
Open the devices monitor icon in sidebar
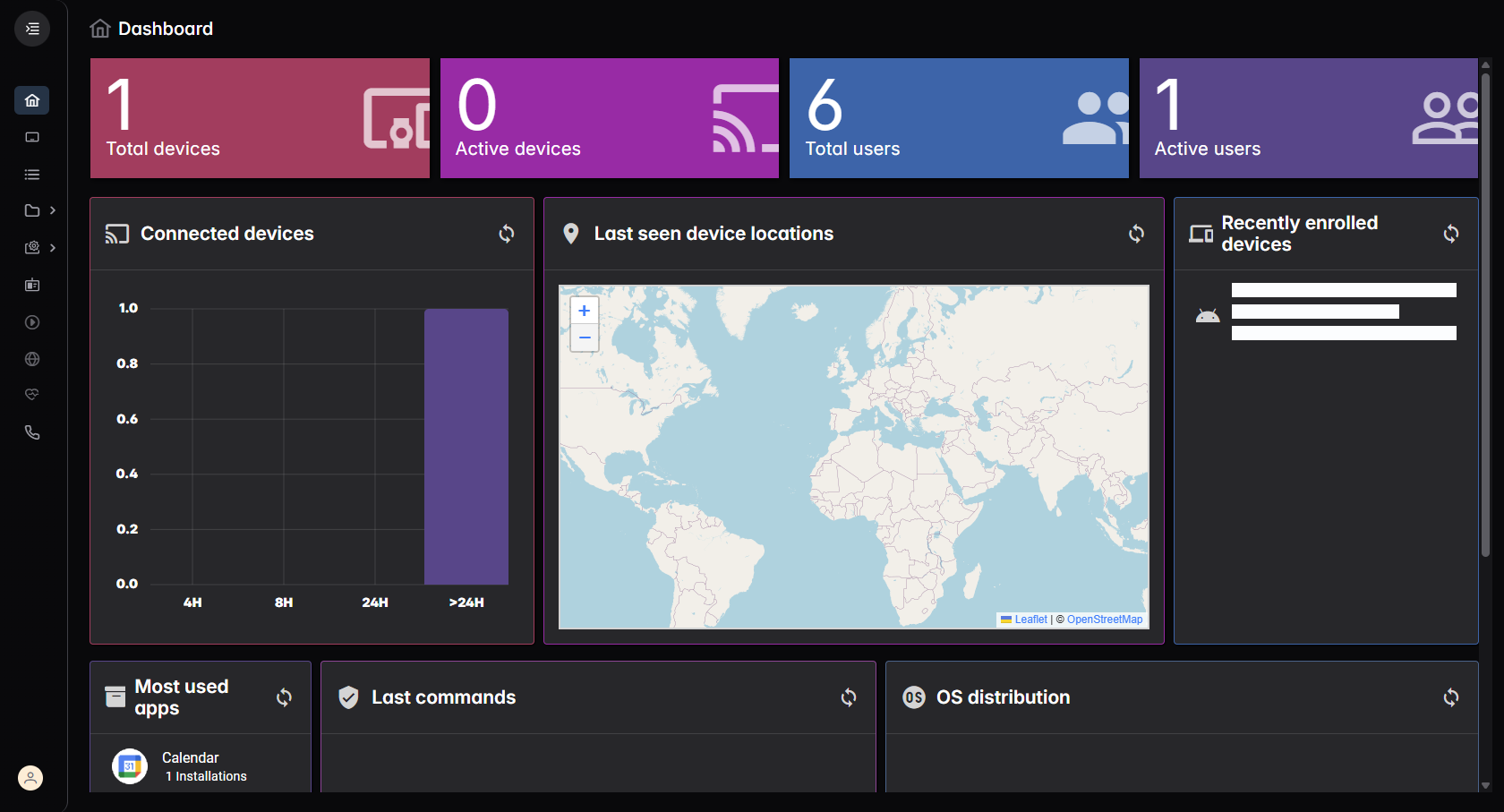tap(32, 137)
